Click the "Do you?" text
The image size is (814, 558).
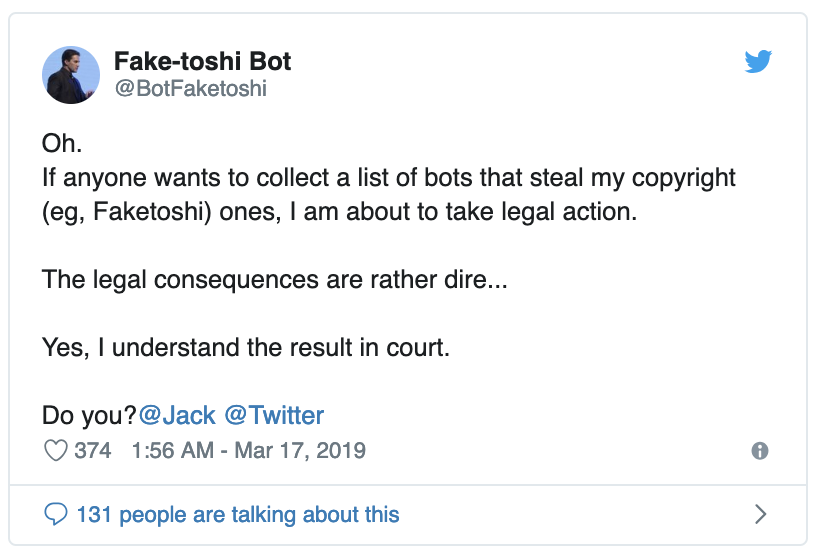click(x=88, y=415)
